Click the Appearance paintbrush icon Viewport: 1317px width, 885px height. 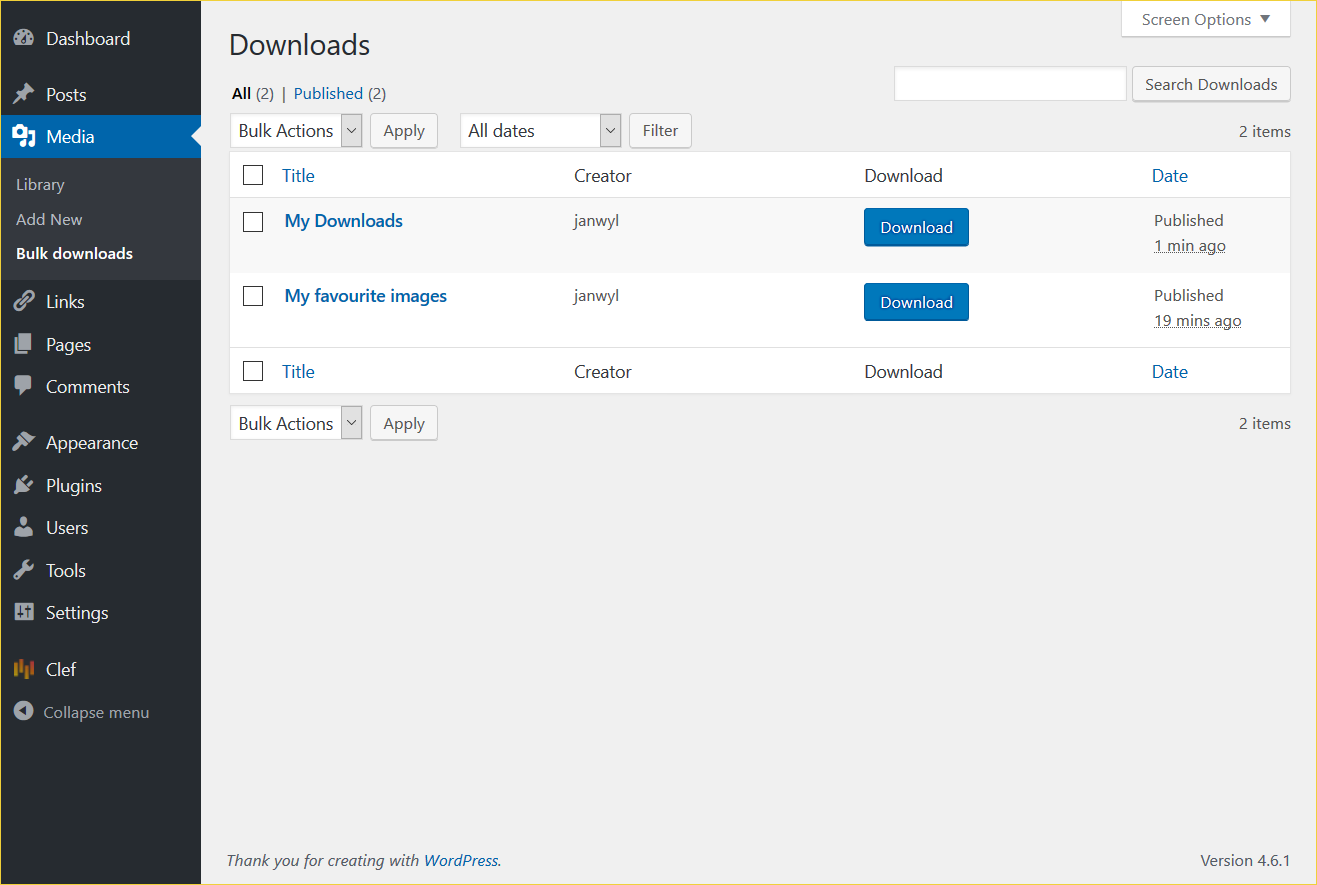point(24,443)
